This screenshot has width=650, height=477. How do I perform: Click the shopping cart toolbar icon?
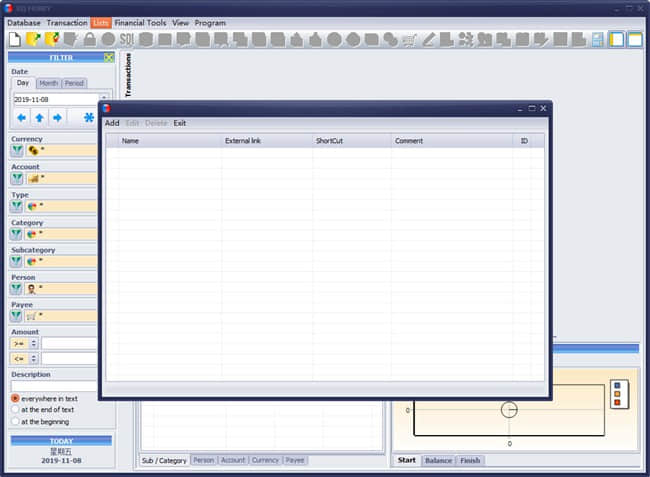point(409,40)
